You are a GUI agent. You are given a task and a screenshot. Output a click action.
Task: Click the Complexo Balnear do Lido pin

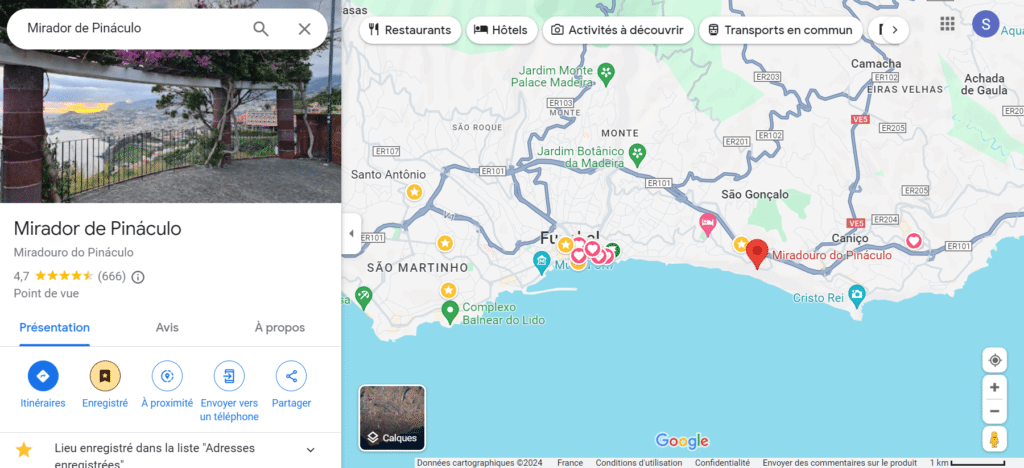(x=449, y=311)
